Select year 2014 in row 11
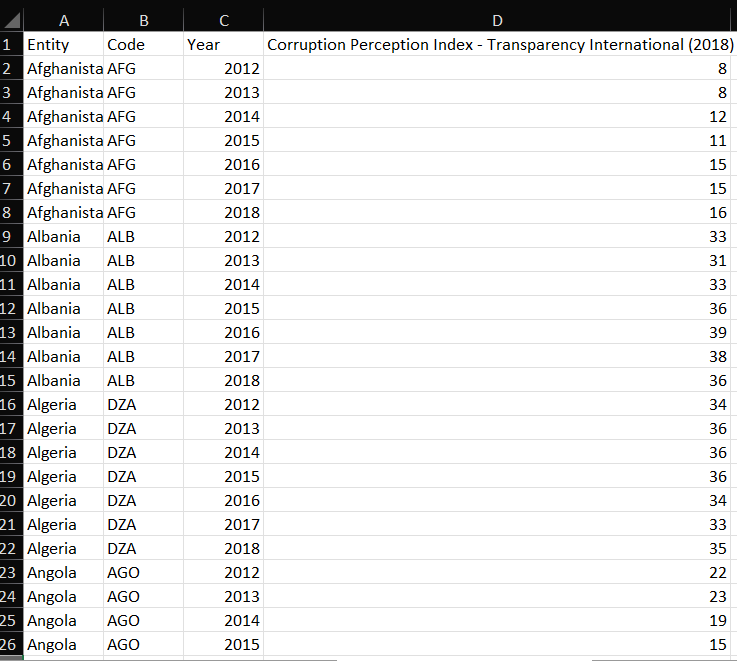 [223, 284]
